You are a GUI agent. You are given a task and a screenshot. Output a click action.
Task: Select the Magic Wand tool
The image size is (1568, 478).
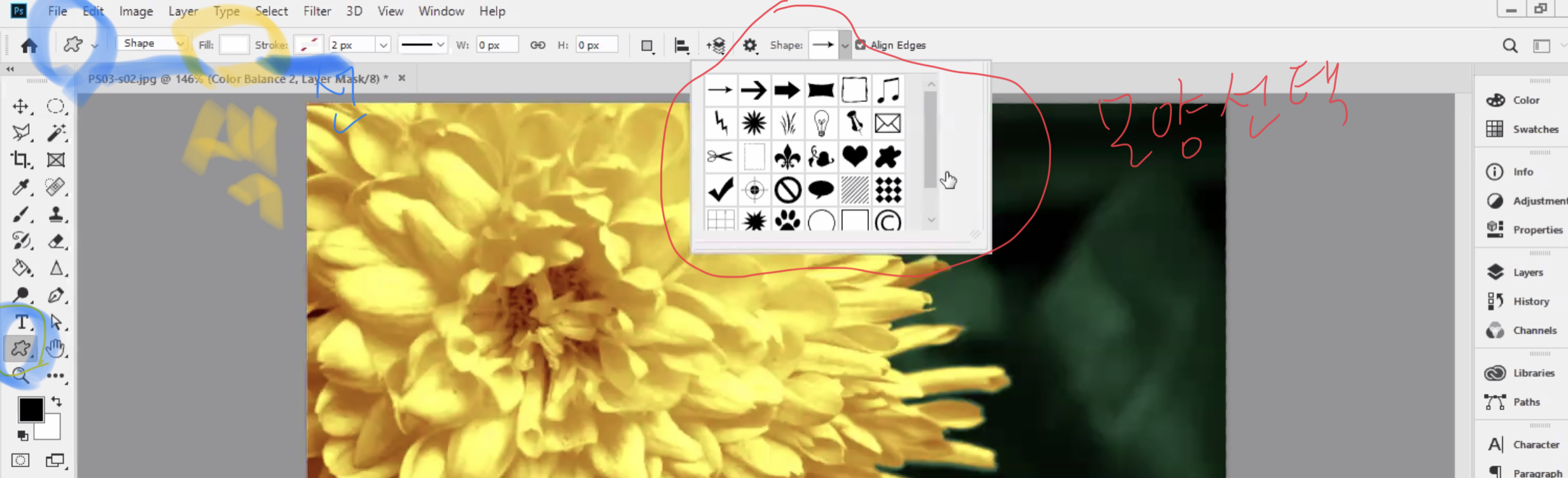tap(56, 133)
